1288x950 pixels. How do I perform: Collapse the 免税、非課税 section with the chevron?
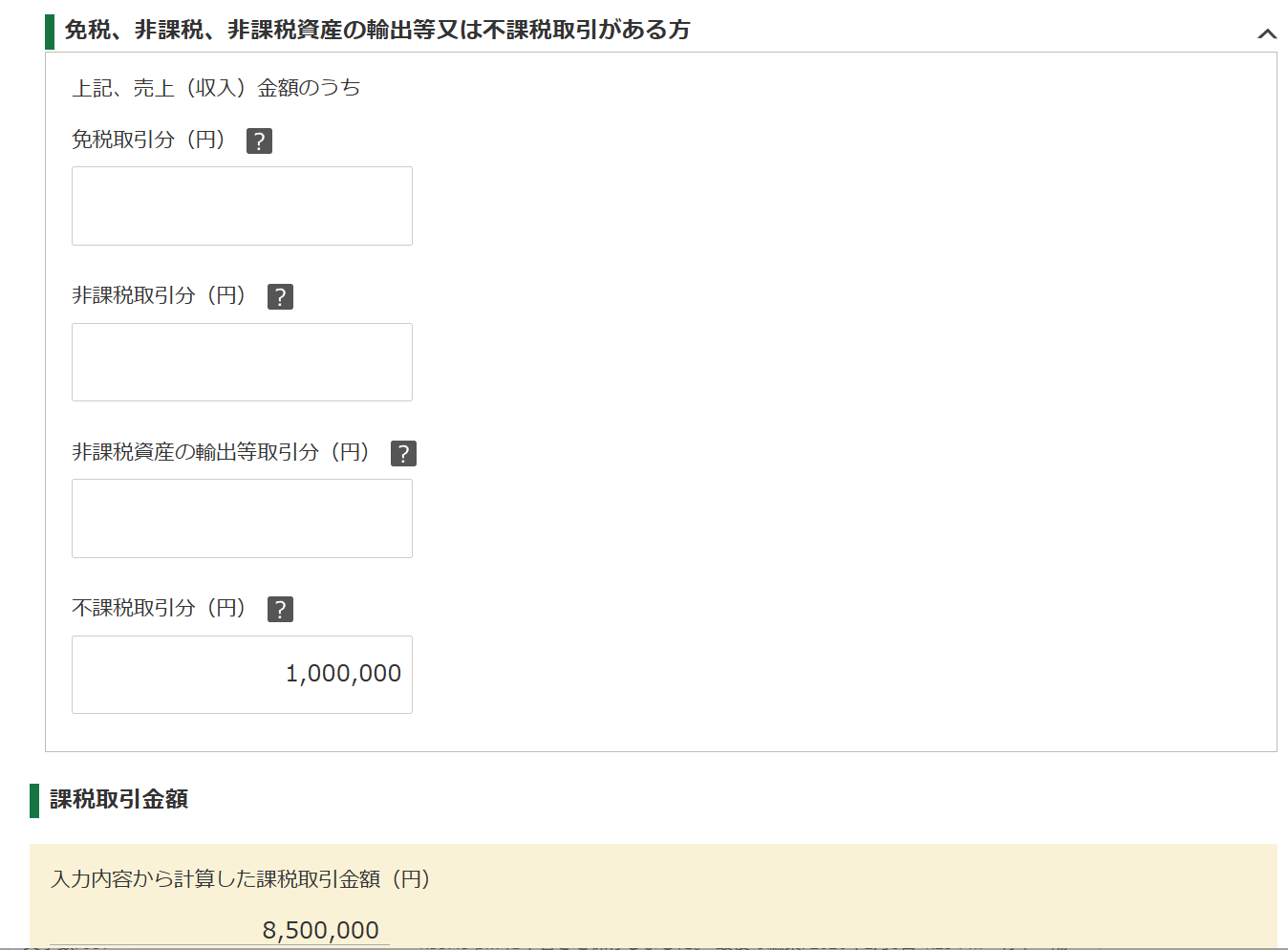(x=1267, y=33)
